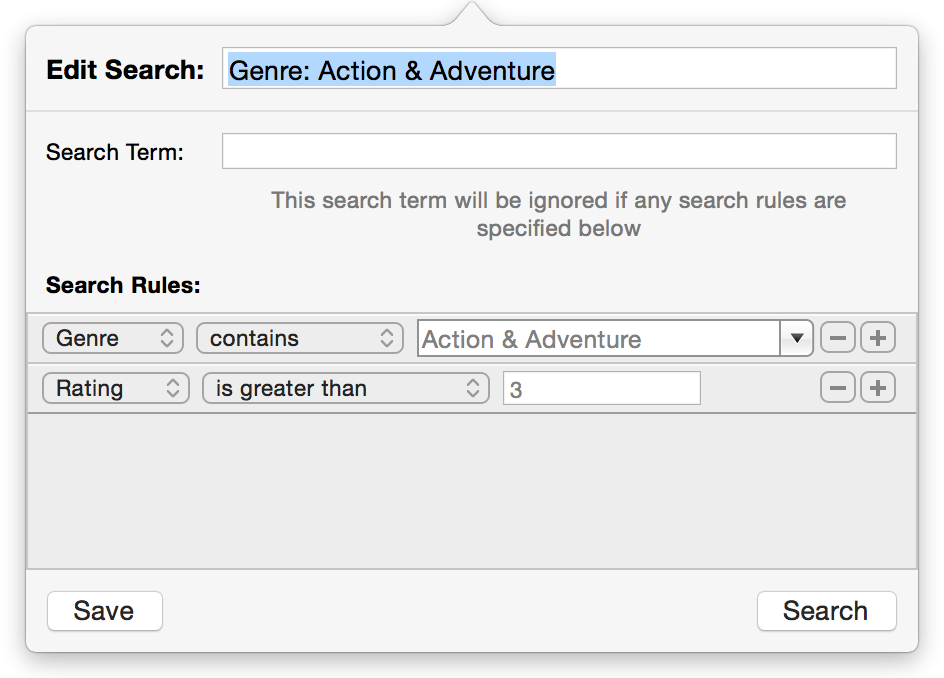Open the 'contains' operator dropdown
This screenshot has height=678, width=944.
point(300,338)
